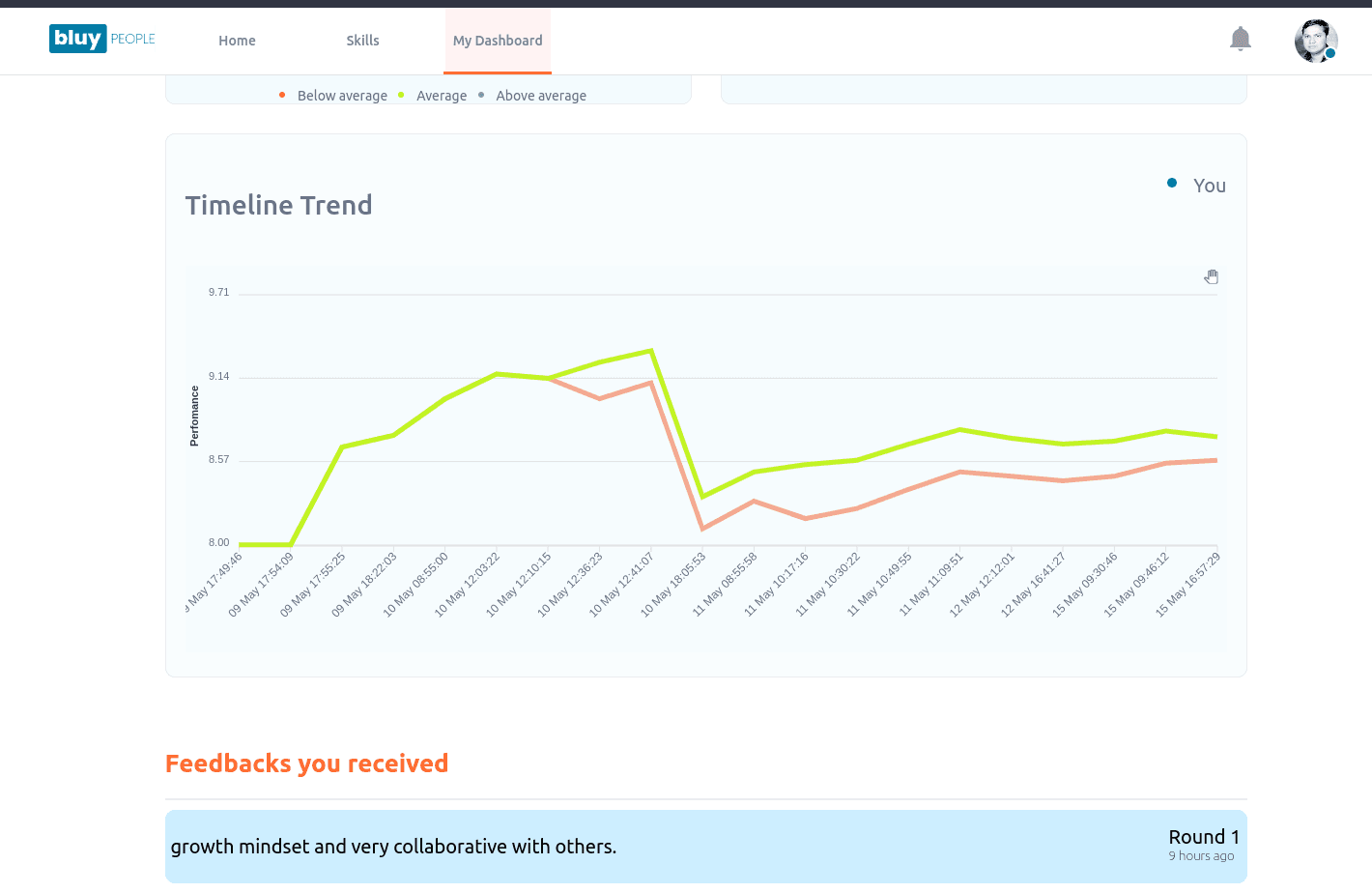Image resolution: width=1372 pixels, height=893 pixels.
Task: Click the 'Feedbacks you received' heading
Action: 306,763
